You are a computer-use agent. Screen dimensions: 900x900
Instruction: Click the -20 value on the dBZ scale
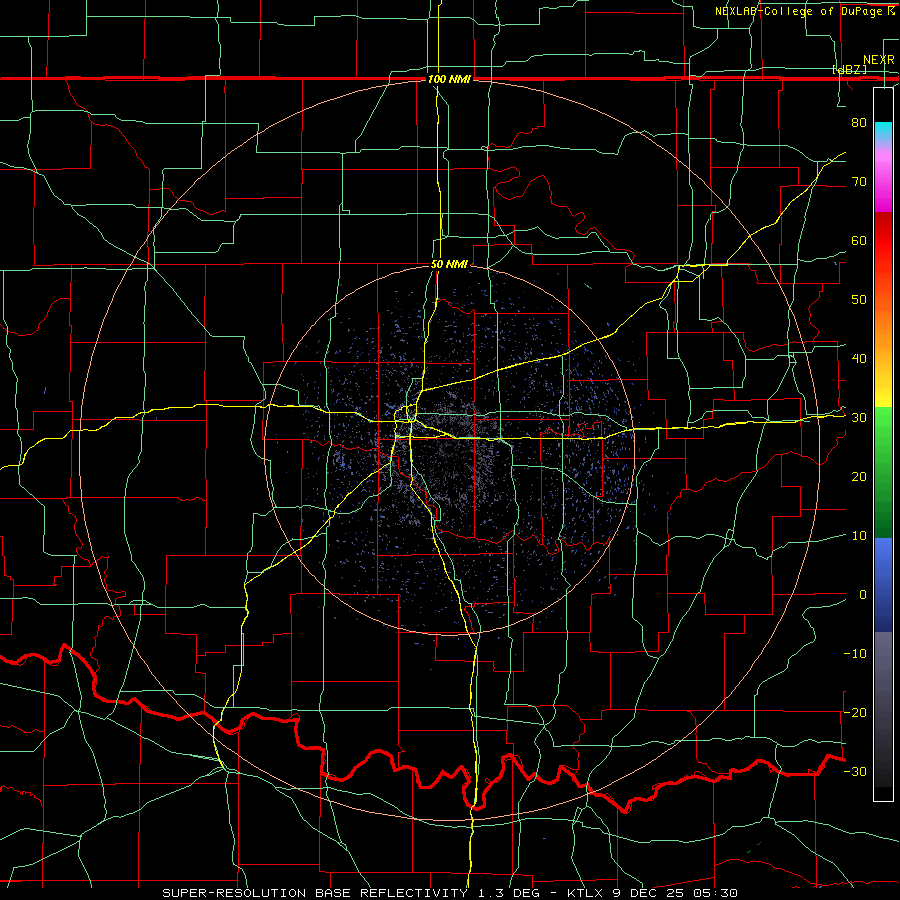(x=855, y=712)
